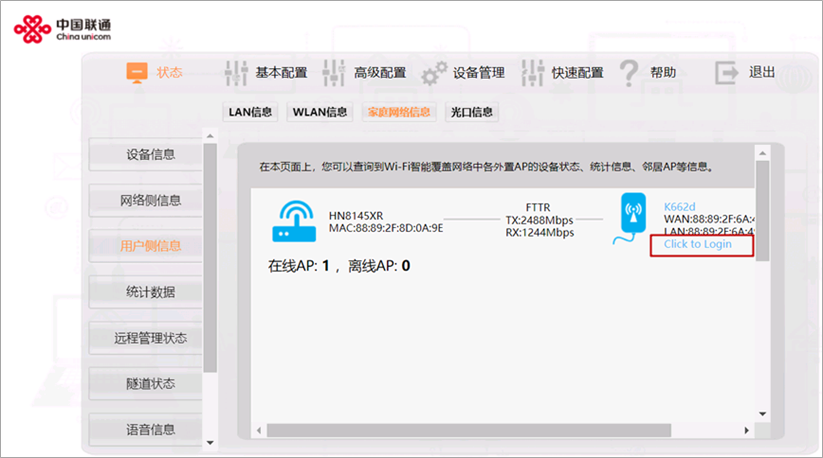Click the quick configuration sliders icon
Image resolution: width=823 pixels, height=458 pixels.
point(533,73)
